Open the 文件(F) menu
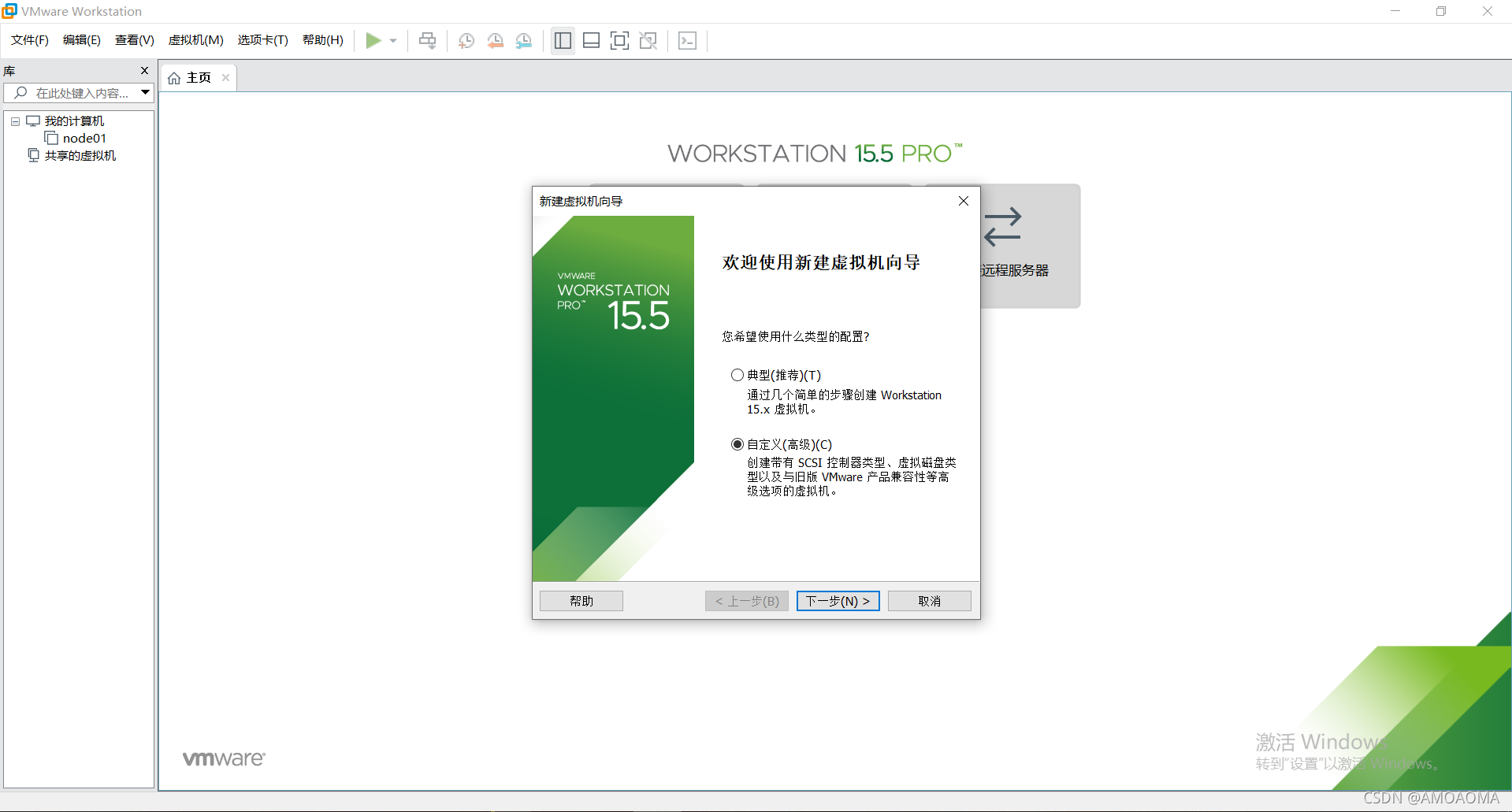 (x=30, y=40)
